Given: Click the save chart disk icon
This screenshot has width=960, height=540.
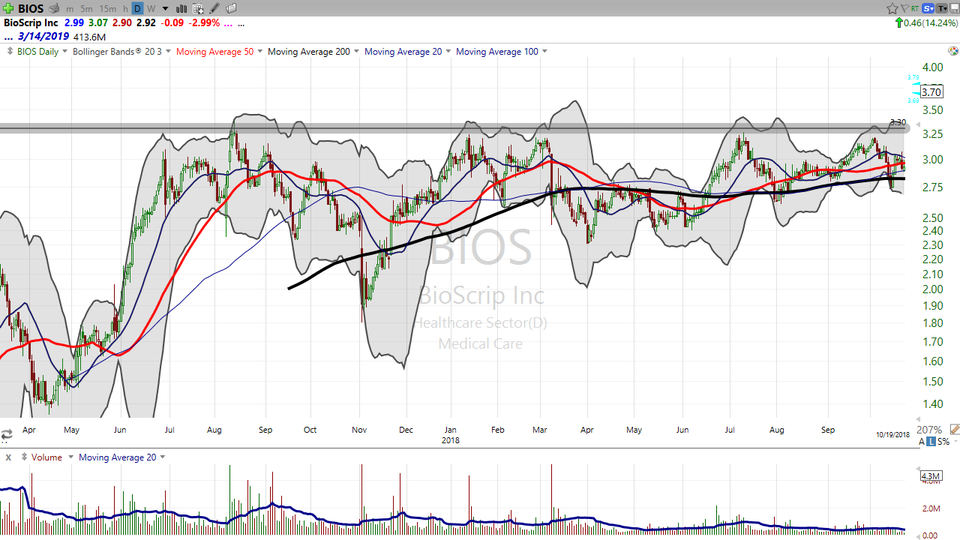Looking at the screenshot, I should tap(953, 8).
